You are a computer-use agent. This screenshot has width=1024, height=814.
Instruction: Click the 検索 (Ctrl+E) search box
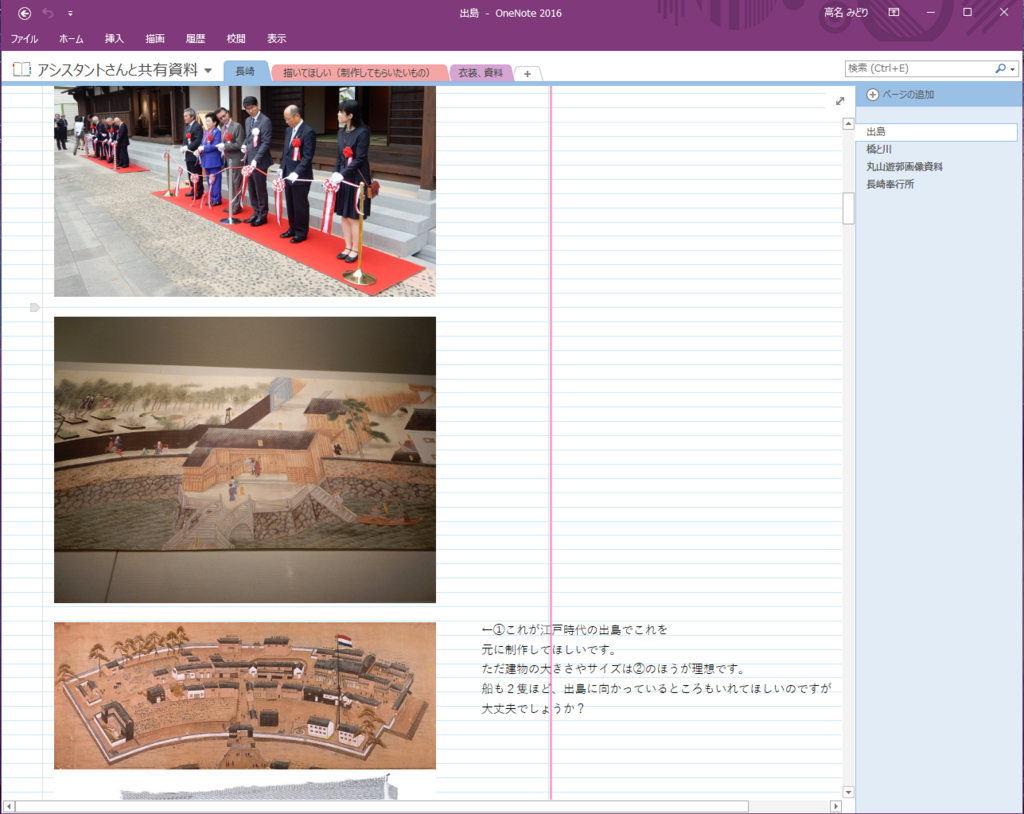pos(919,68)
